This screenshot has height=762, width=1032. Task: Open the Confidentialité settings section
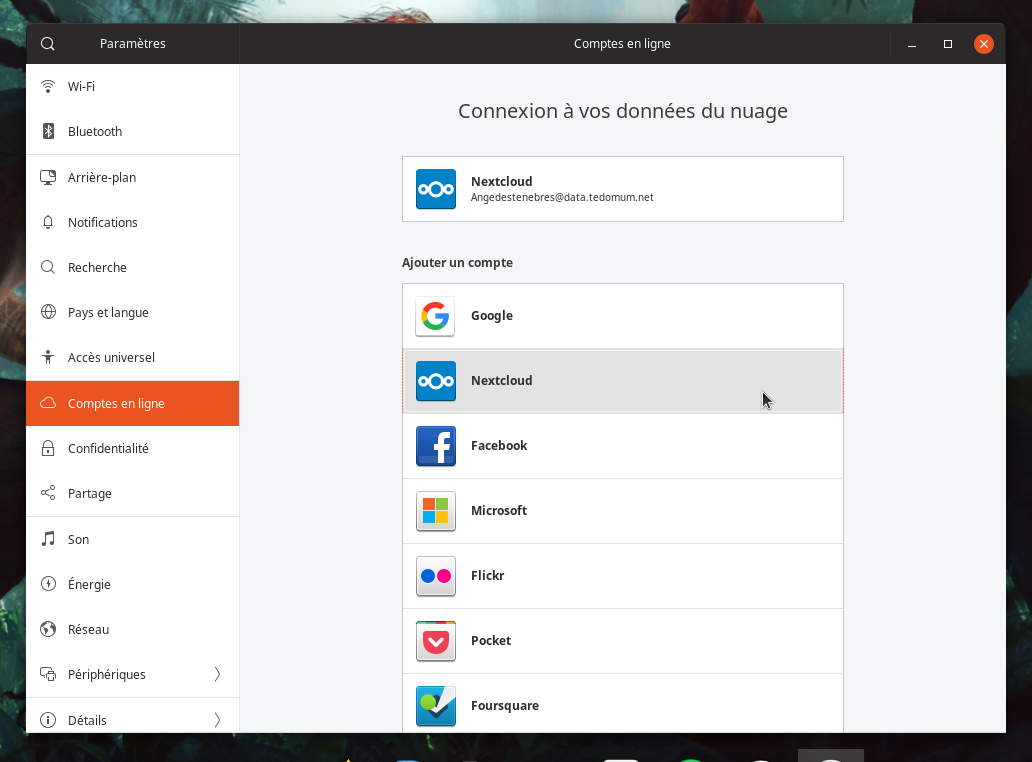coord(108,449)
